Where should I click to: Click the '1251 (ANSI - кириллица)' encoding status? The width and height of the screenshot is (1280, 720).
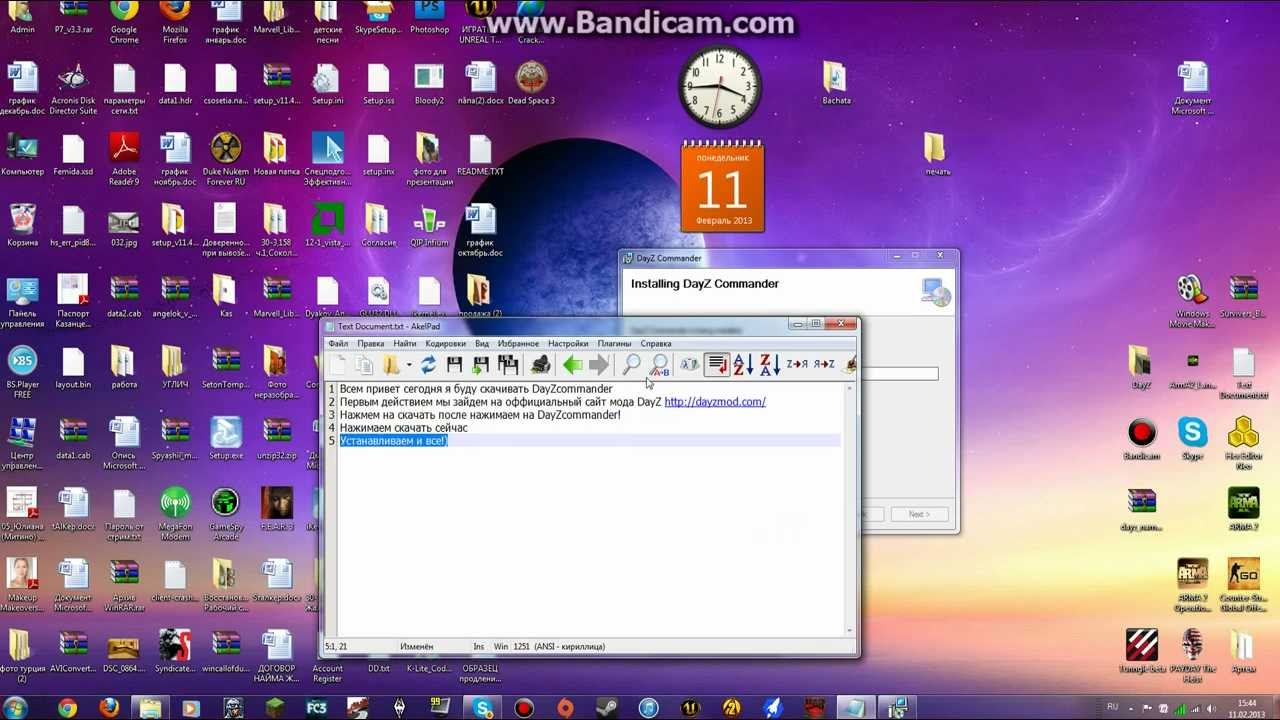pos(559,646)
